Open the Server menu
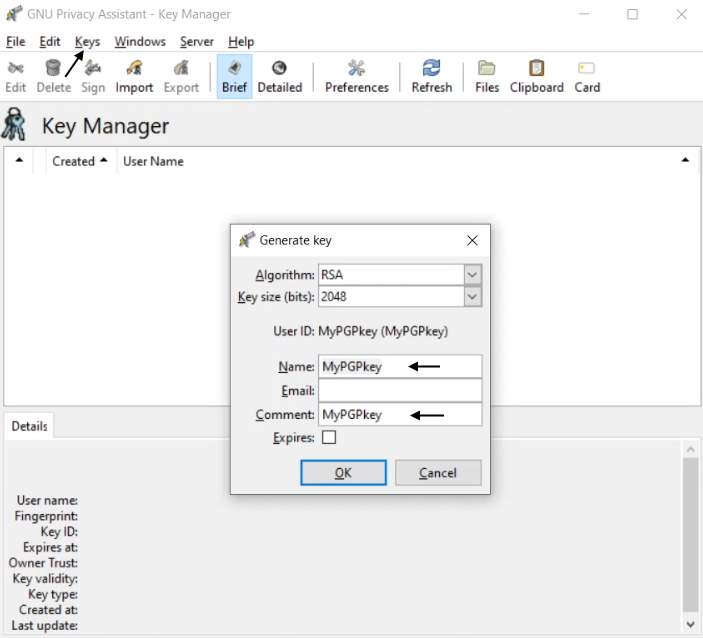 point(197,42)
